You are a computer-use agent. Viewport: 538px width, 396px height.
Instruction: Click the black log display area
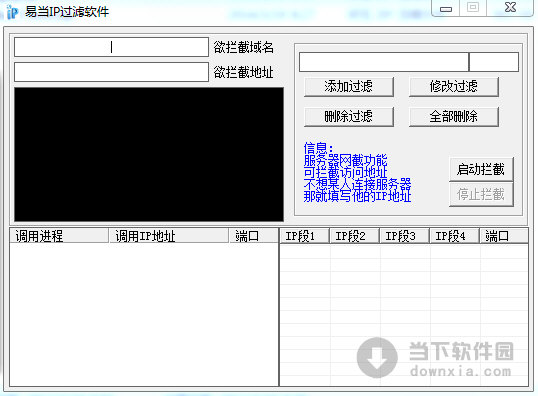149,154
